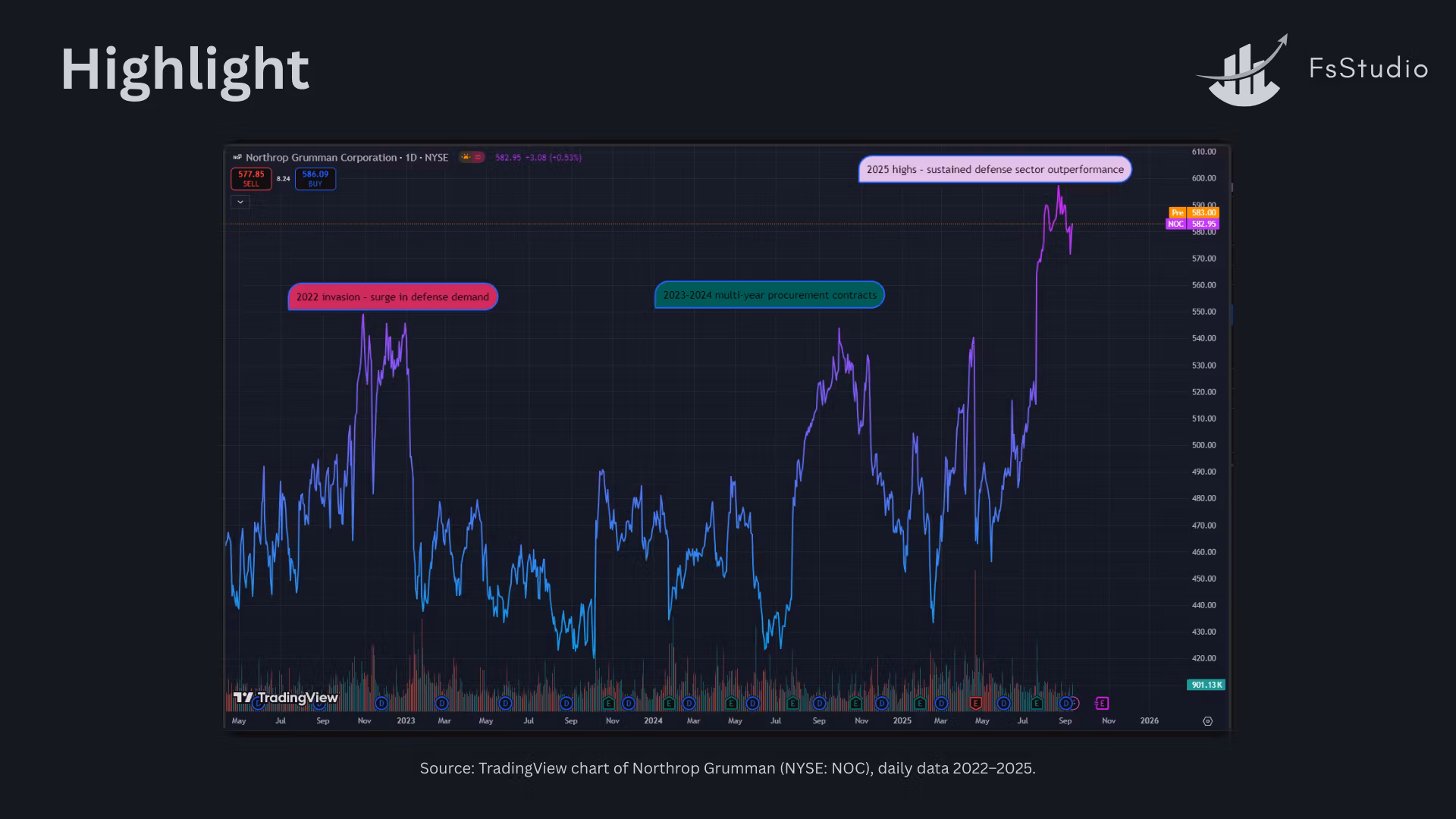
Task: Show the green earnings marker for July 2025
Action: (1037, 704)
